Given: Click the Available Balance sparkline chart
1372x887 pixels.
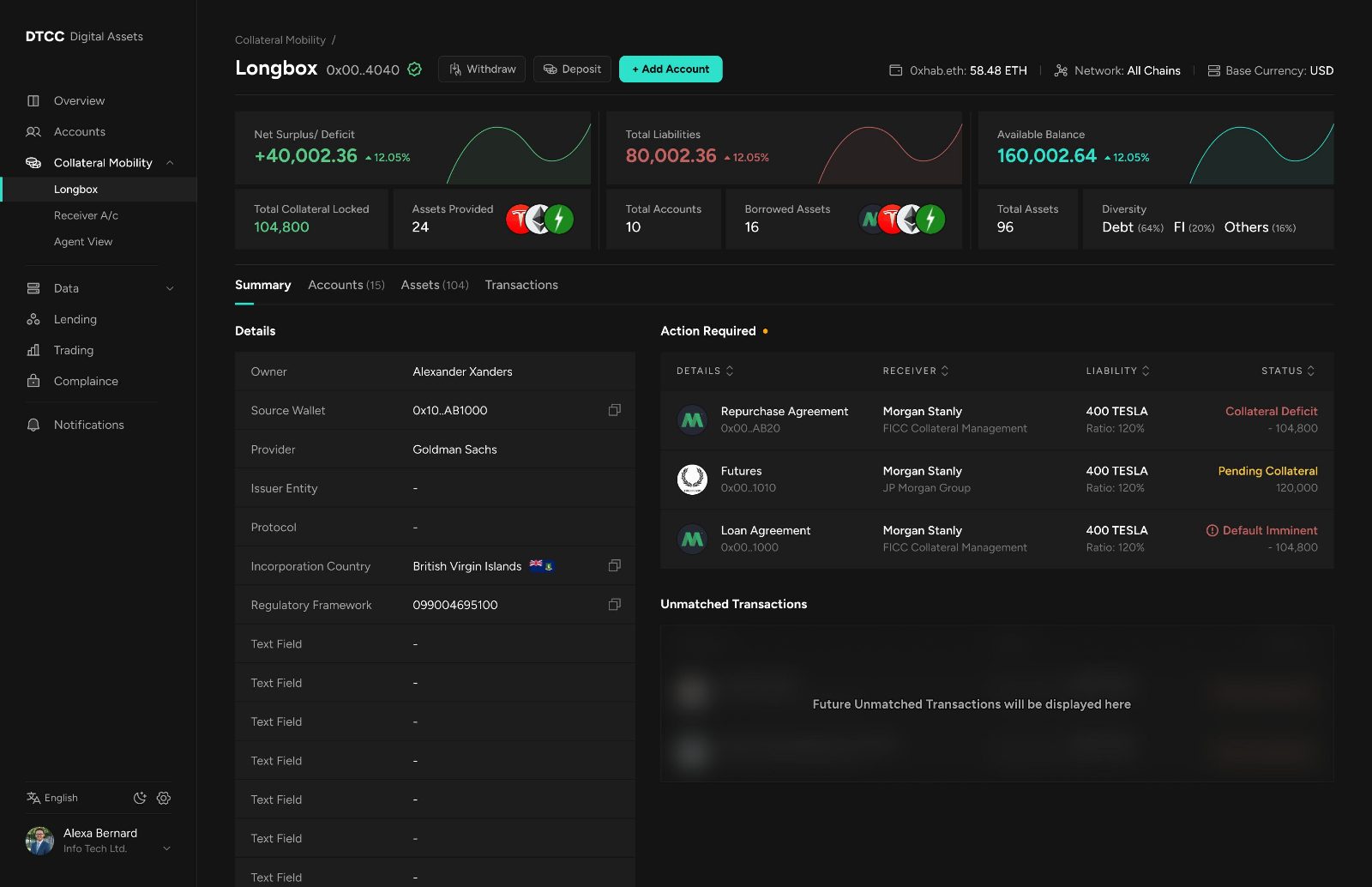Looking at the screenshot, I should click(1261, 154).
